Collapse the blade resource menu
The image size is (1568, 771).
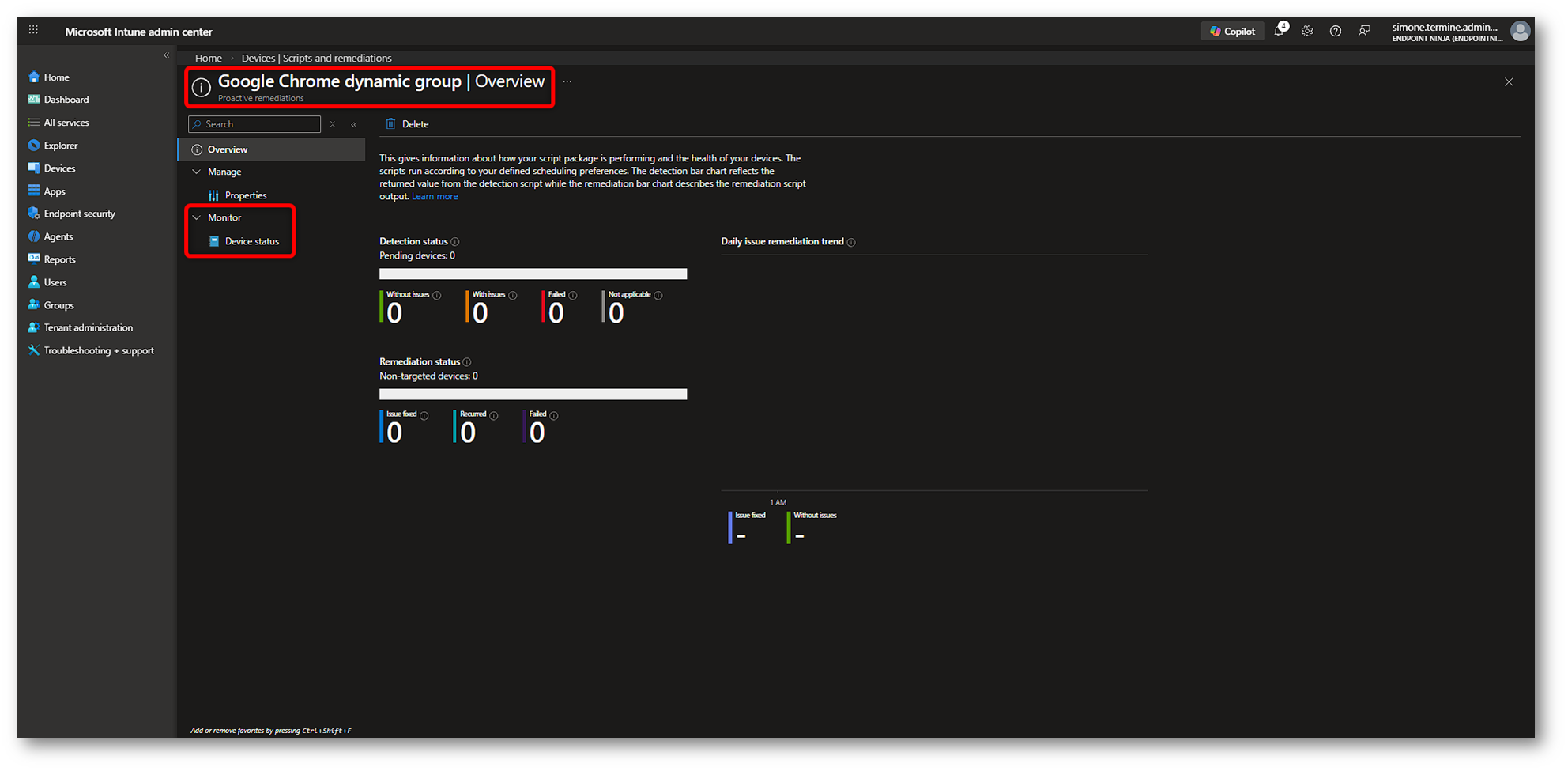tap(354, 124)
